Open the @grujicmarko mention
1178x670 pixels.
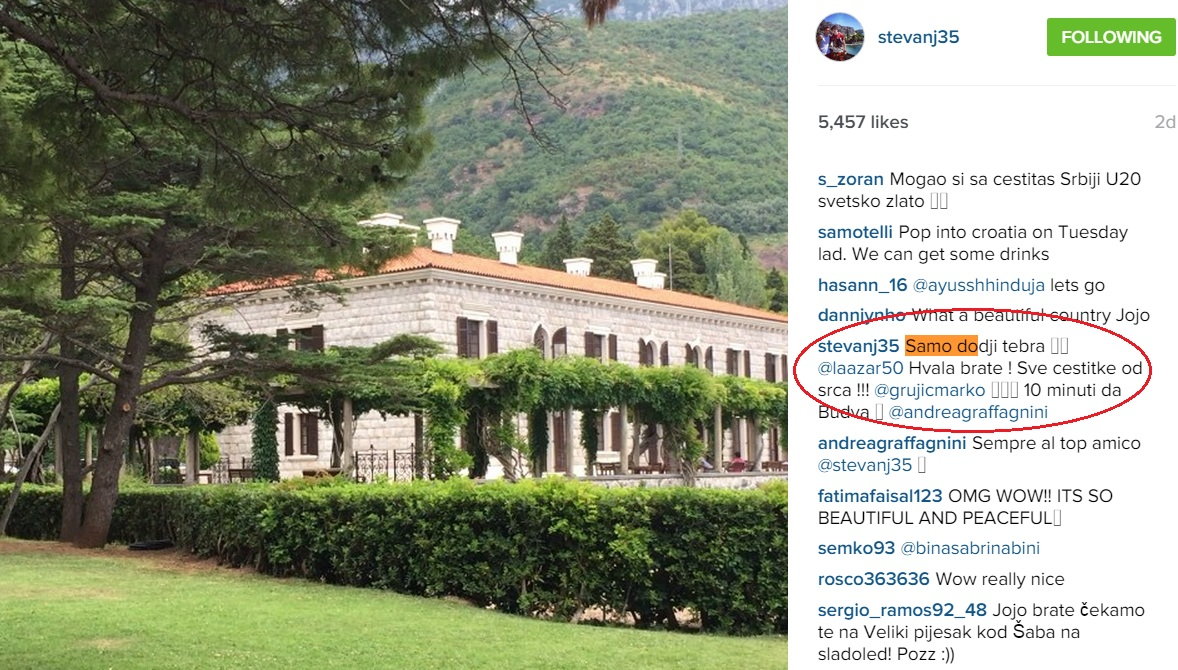click(929, 391)
